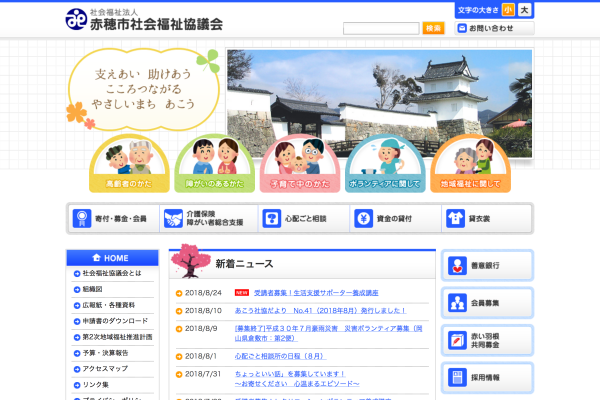
Task: Open the 採用情報 banner button
Action: point(487,378)
